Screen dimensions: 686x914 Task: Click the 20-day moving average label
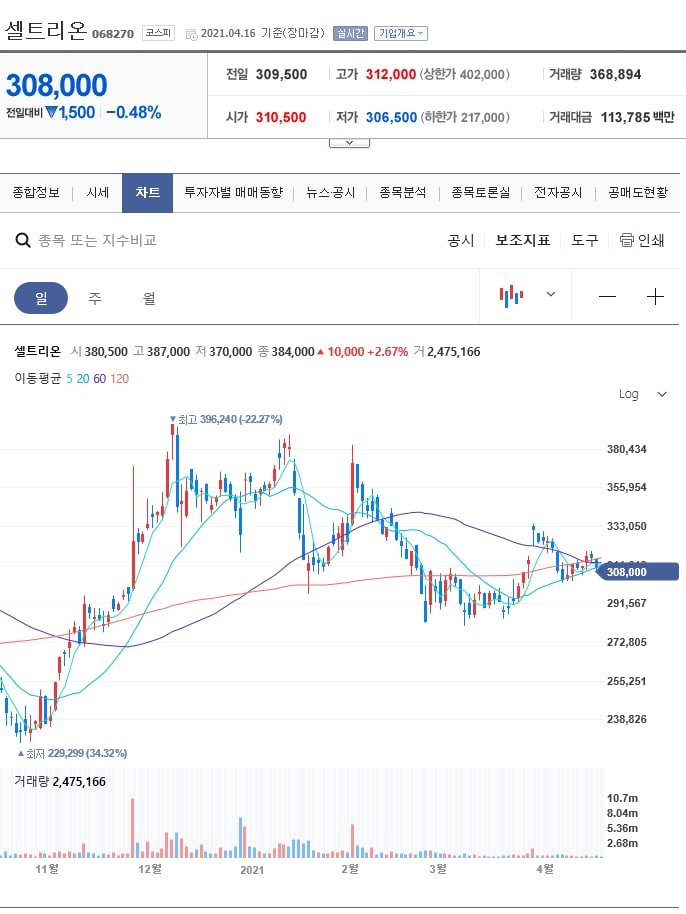83,379
